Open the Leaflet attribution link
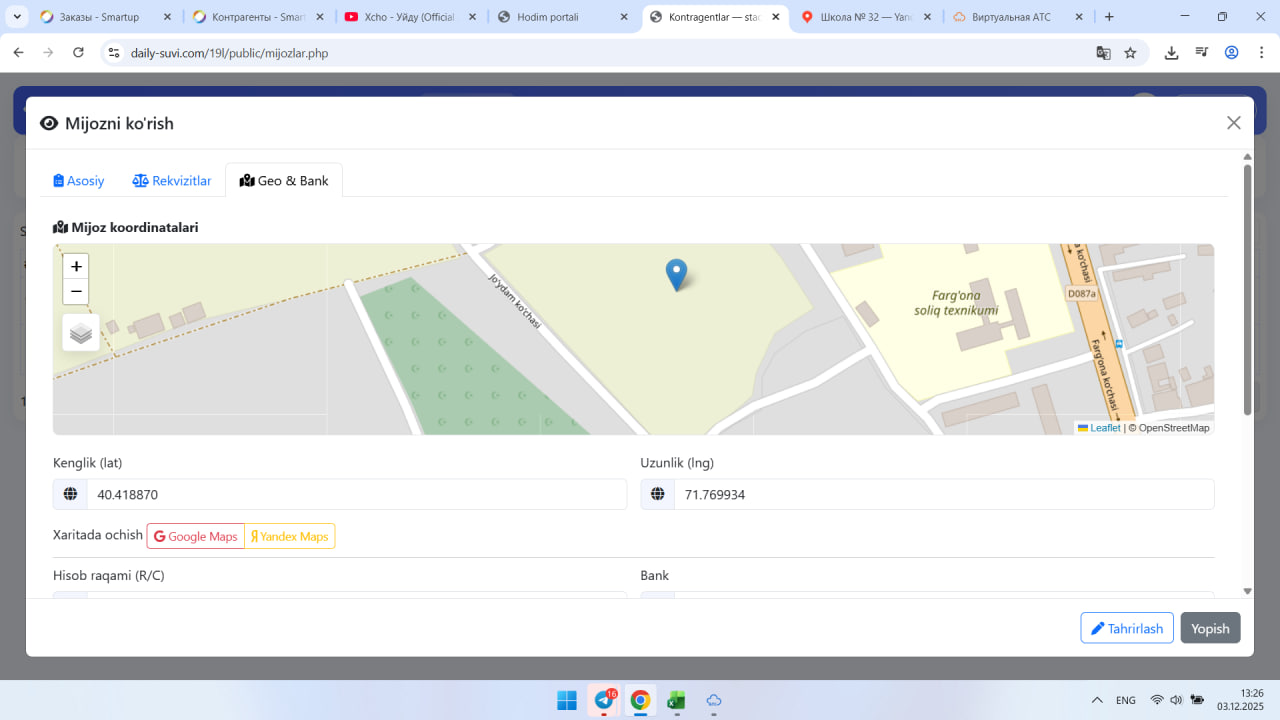Viewport: 1280px width, 720px height. coord(1099,428)
